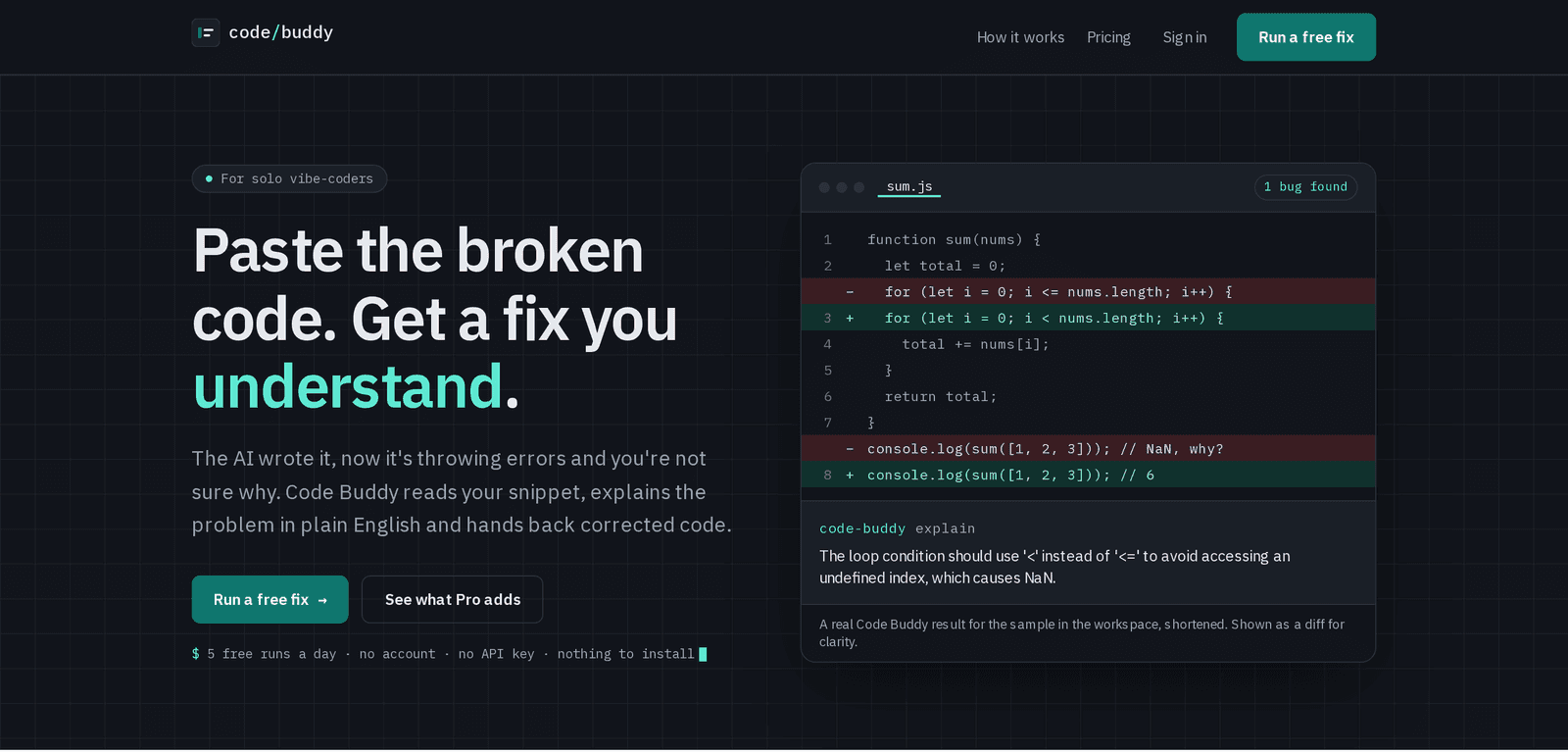Click the first window dot in the code card
The width and height of the screenshot is (1568, 752).
pos(824,187)
